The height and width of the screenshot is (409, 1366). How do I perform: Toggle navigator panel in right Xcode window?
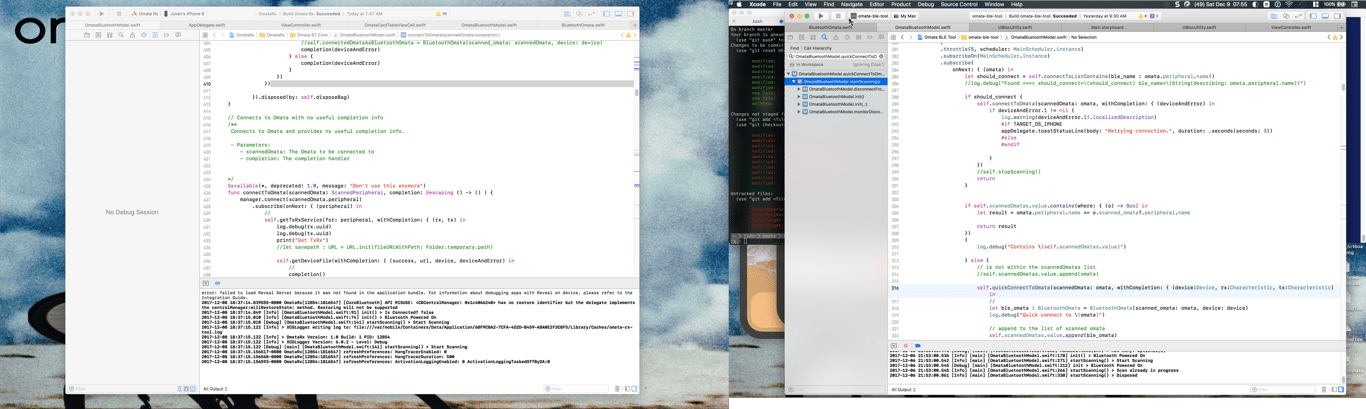tap(1313, 16)
